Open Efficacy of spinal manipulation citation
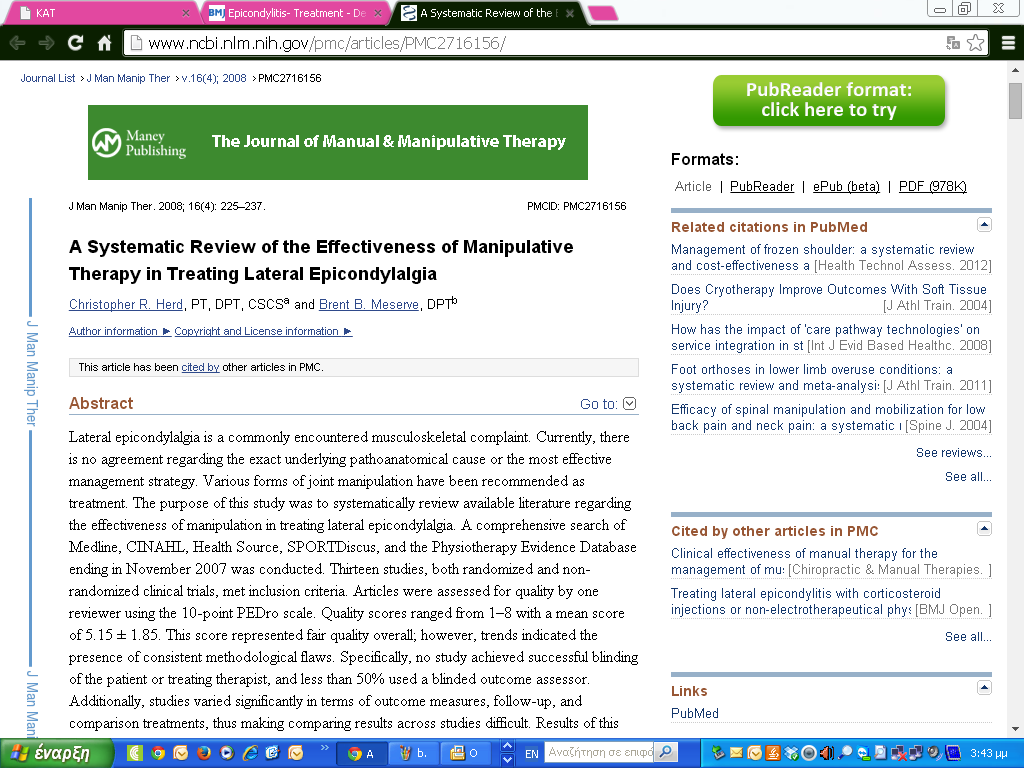The height and width of the screenshot is (768, 1024). [828, 417]
